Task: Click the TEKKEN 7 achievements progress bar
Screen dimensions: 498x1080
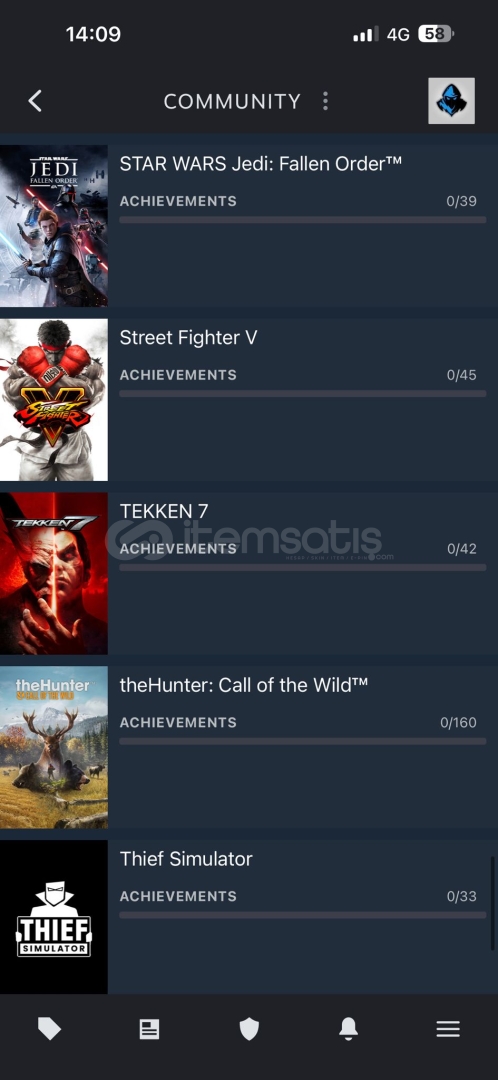Action: [x=302, y=568]
